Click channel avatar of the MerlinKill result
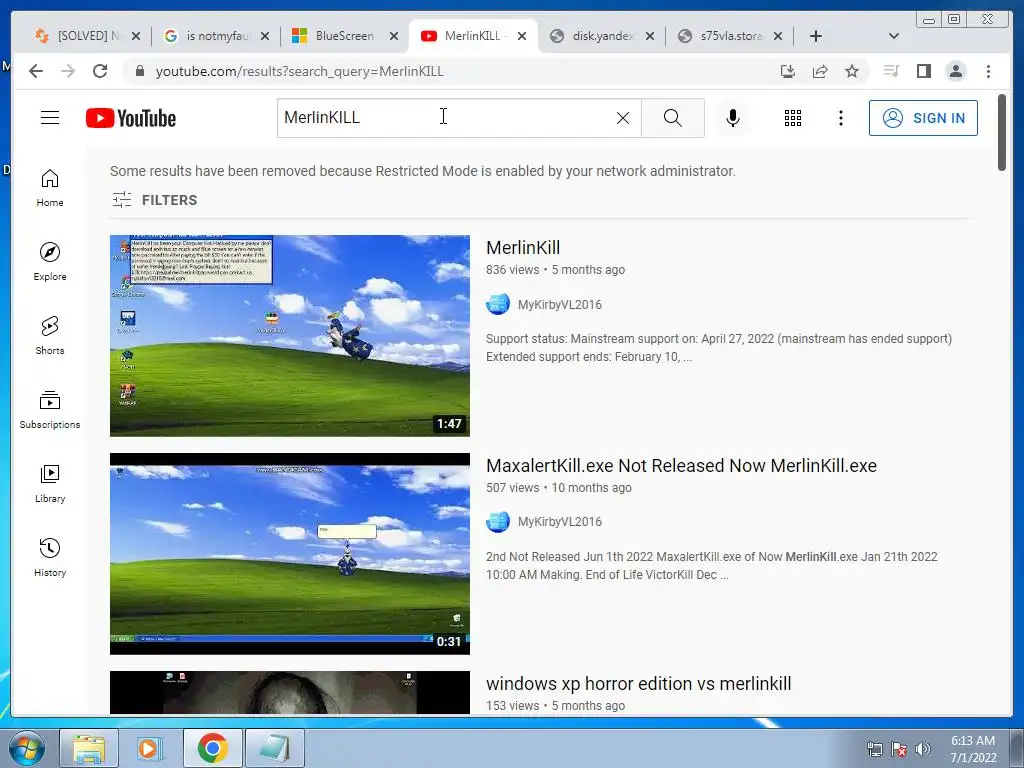 (x=498, y=304)
